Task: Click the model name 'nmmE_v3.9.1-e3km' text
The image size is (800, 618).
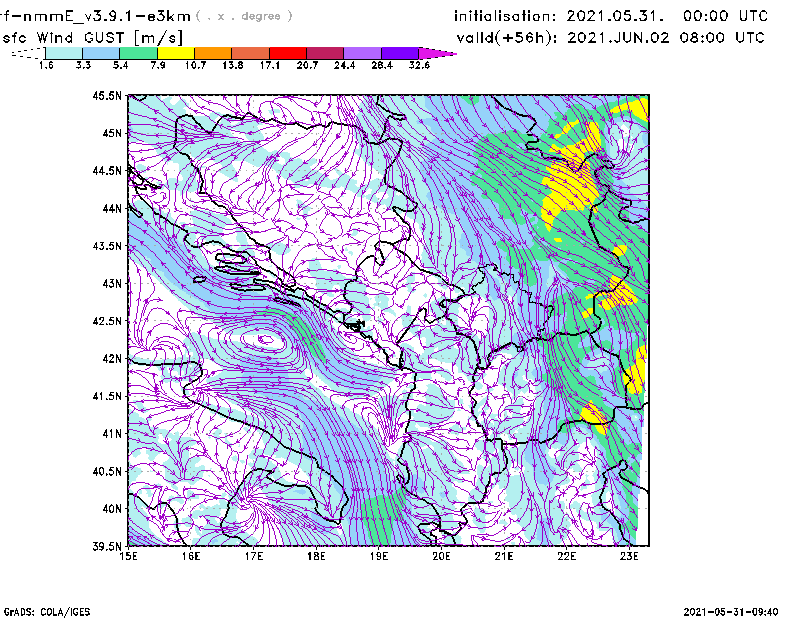Action: click(x=107, y=16)
